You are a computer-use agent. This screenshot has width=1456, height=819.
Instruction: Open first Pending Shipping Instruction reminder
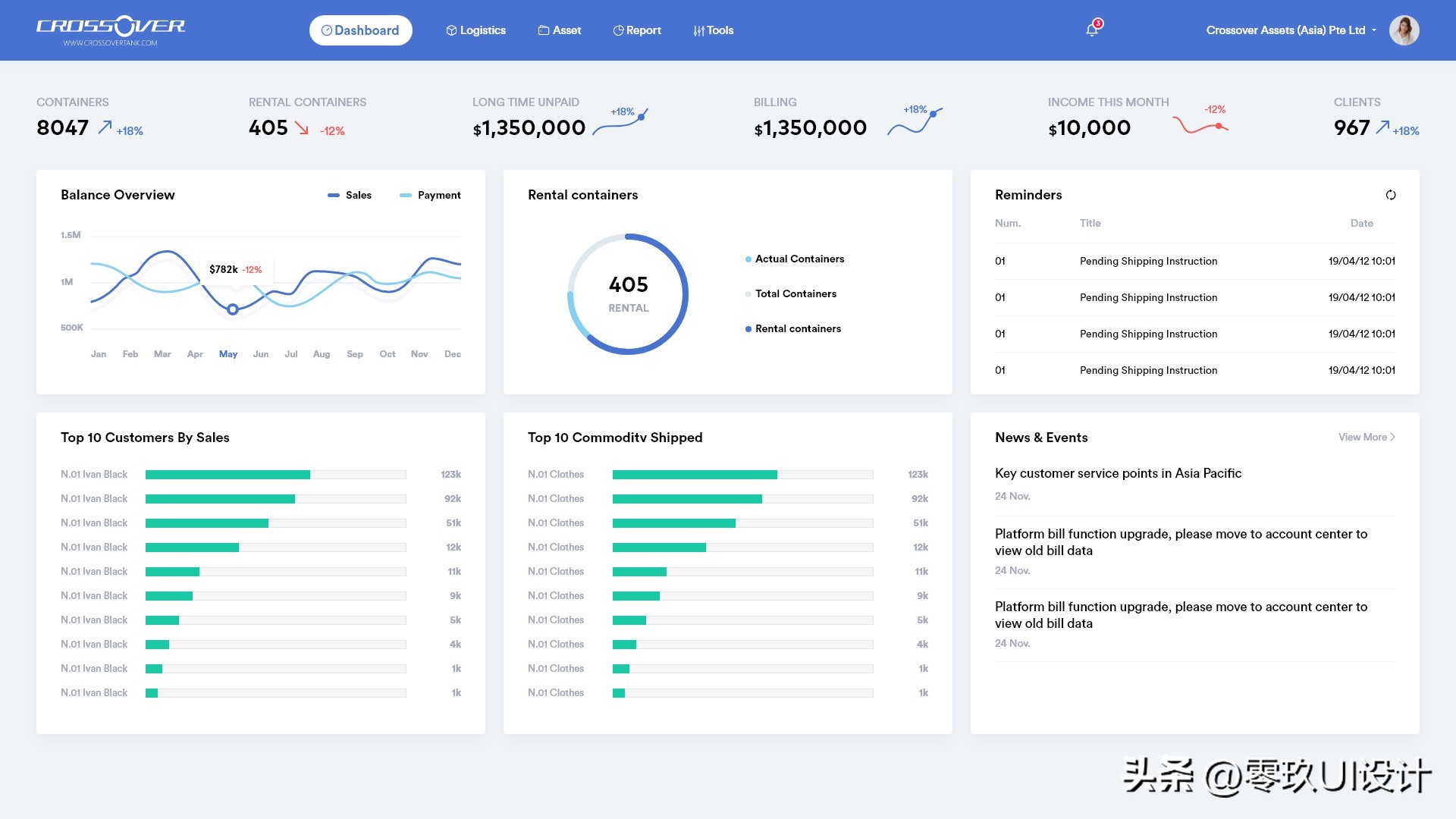tap(1148, 261)
